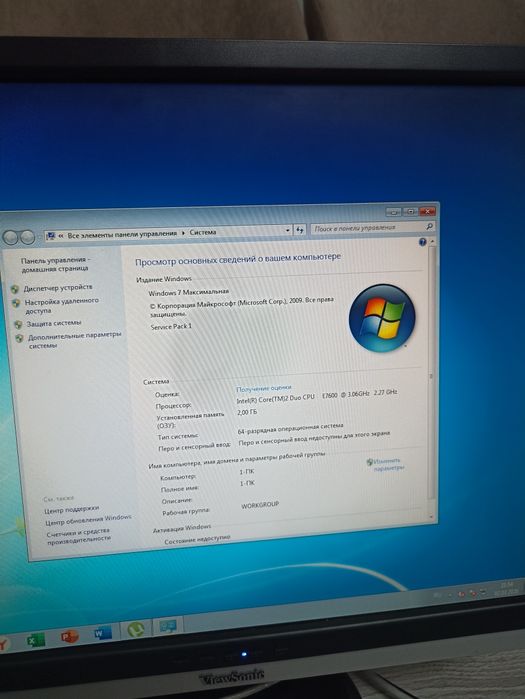Open 'Центр обновления Windows' link
This screenshot has width=525, height=699.
click(x=88, y=520)
